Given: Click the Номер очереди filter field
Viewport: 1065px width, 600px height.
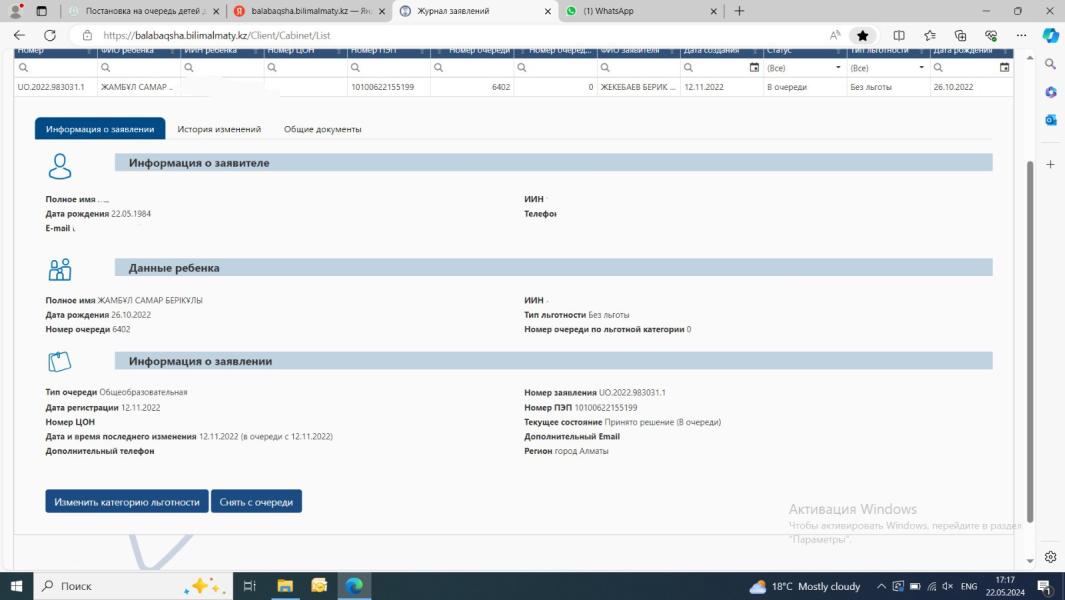Looking at the screenshot, I should coord(472,67).
